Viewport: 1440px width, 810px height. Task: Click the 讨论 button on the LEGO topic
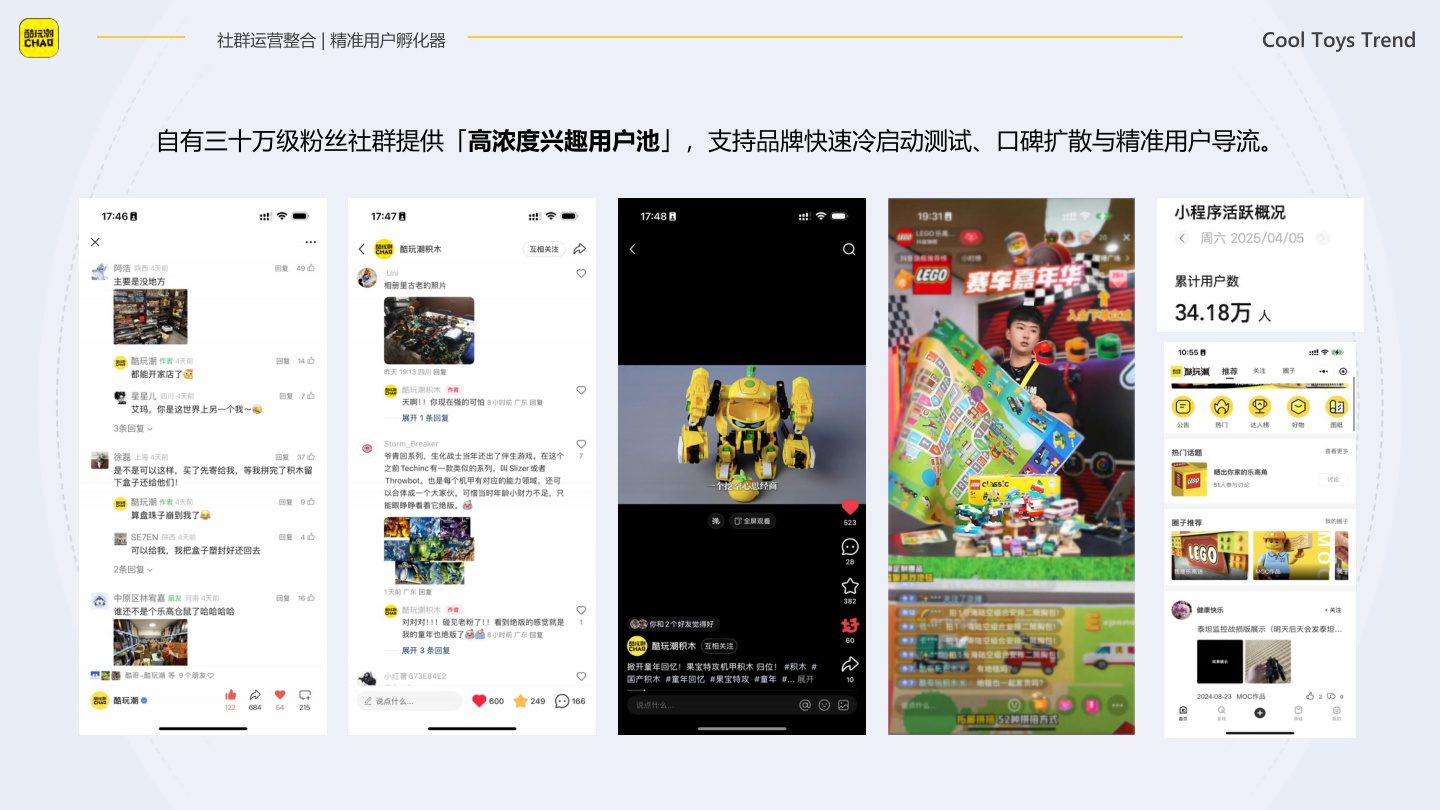tap(1333, 479)
